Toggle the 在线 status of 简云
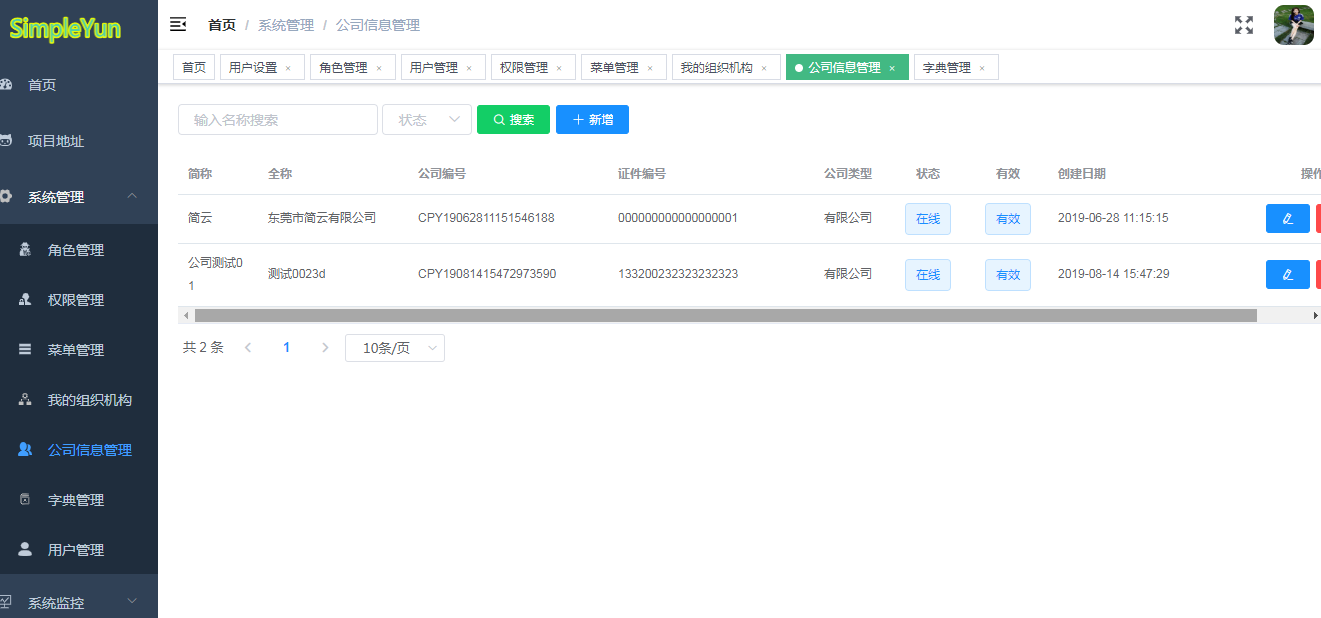This screenshot has height=618, width=1321. click(927, 218)
